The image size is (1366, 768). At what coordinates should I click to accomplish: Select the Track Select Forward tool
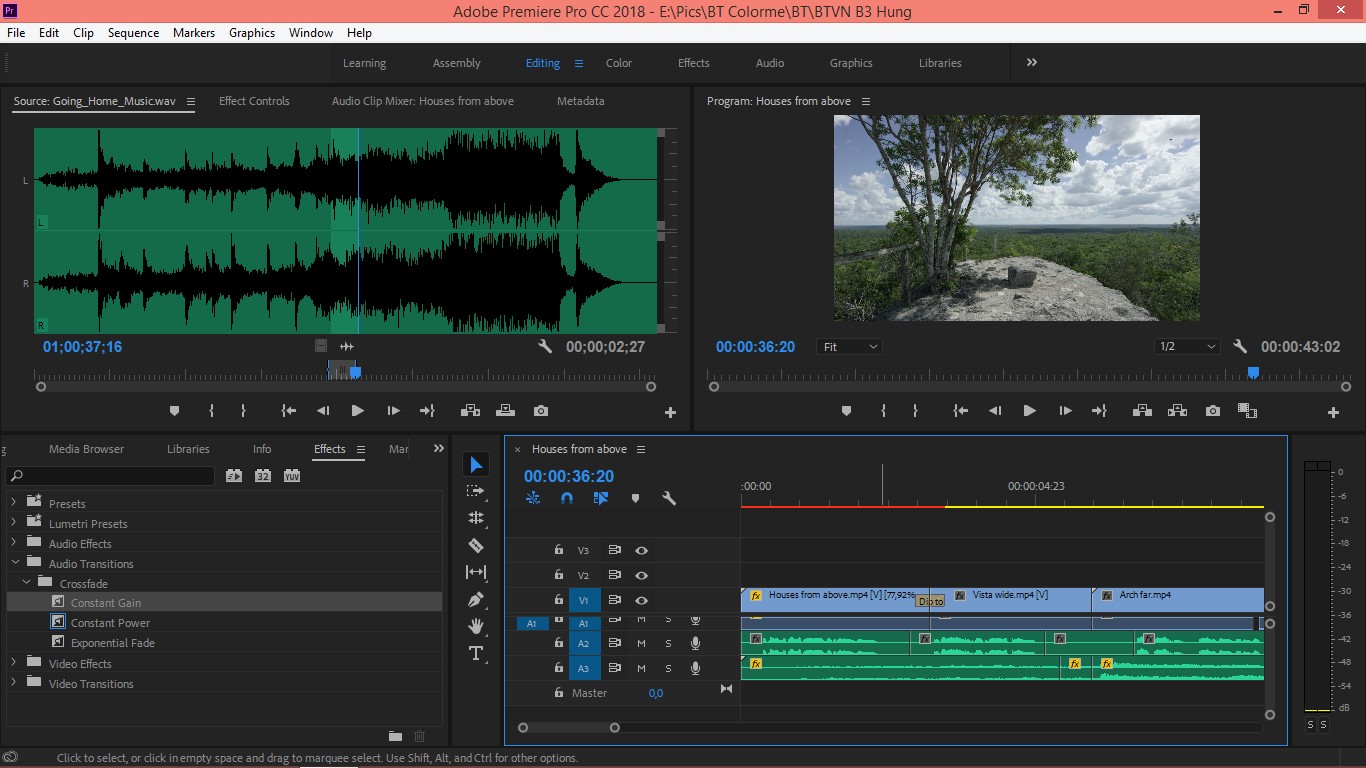pyautogui.click(x=476, y=491)
